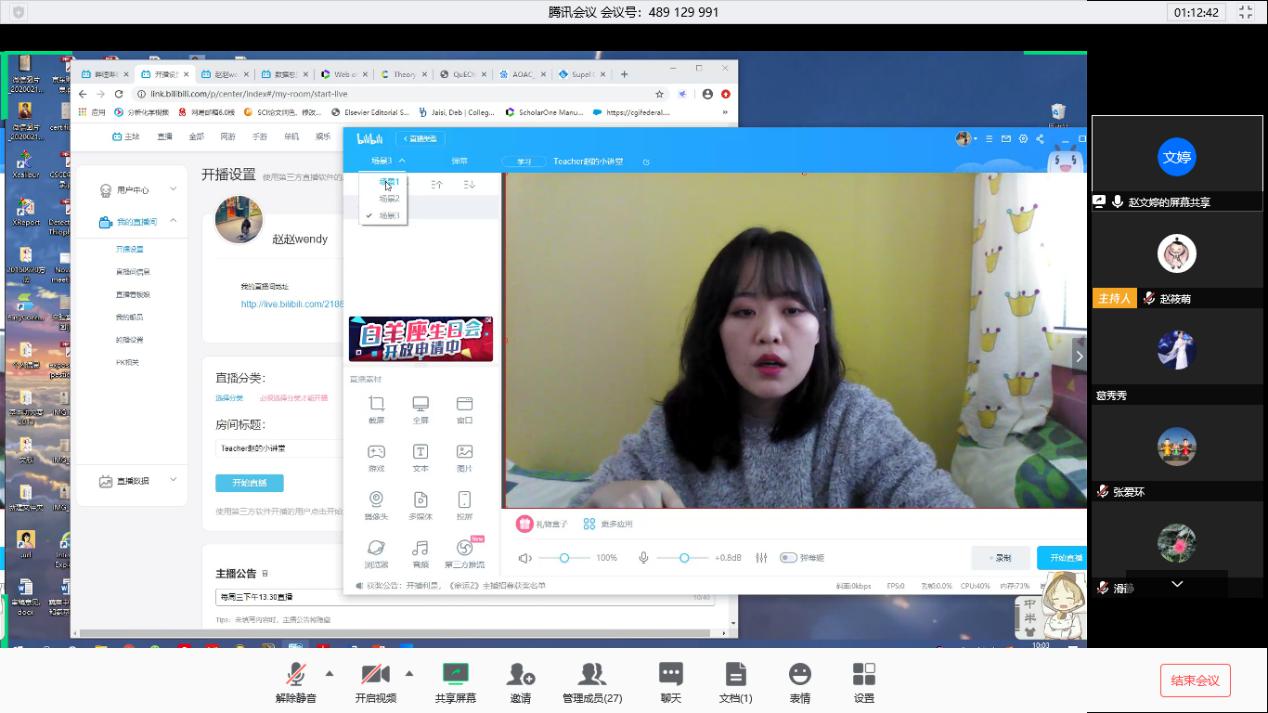Adjust the speaker volume slider at 100%

(x=564, y=558)
